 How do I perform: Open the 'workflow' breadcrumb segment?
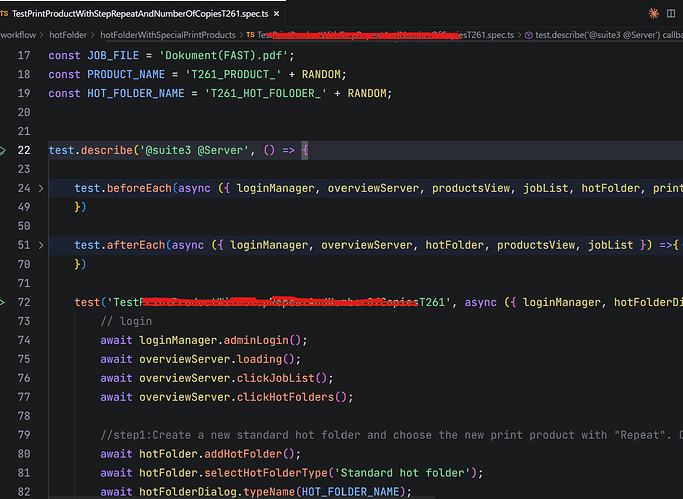(x=18, y=35)
